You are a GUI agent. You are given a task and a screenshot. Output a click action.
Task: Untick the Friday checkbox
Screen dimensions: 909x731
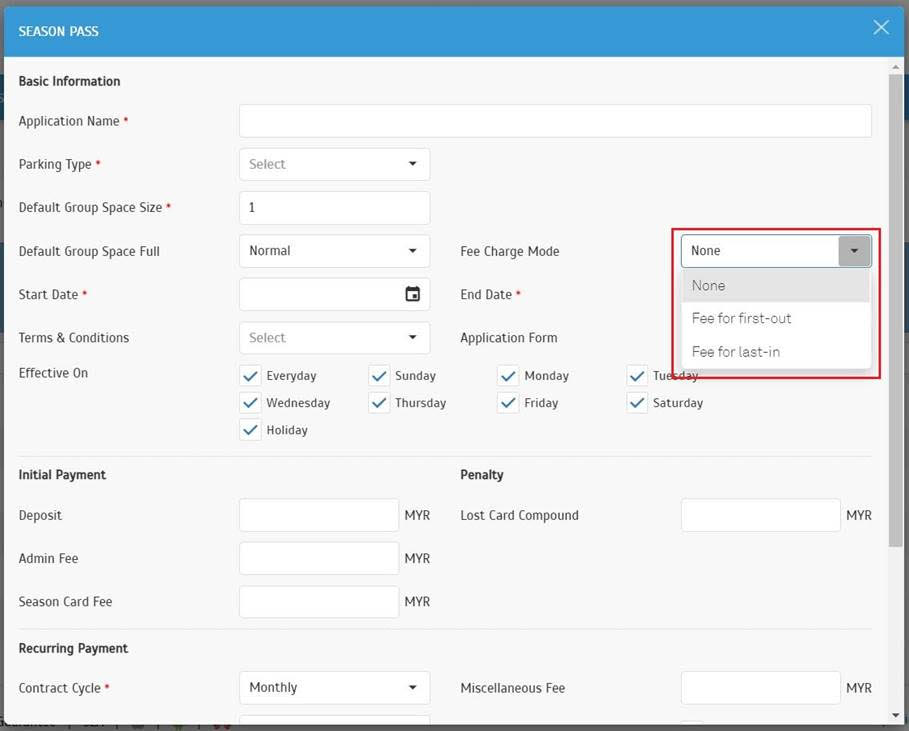pyautogui.click(x=508, y=403)
